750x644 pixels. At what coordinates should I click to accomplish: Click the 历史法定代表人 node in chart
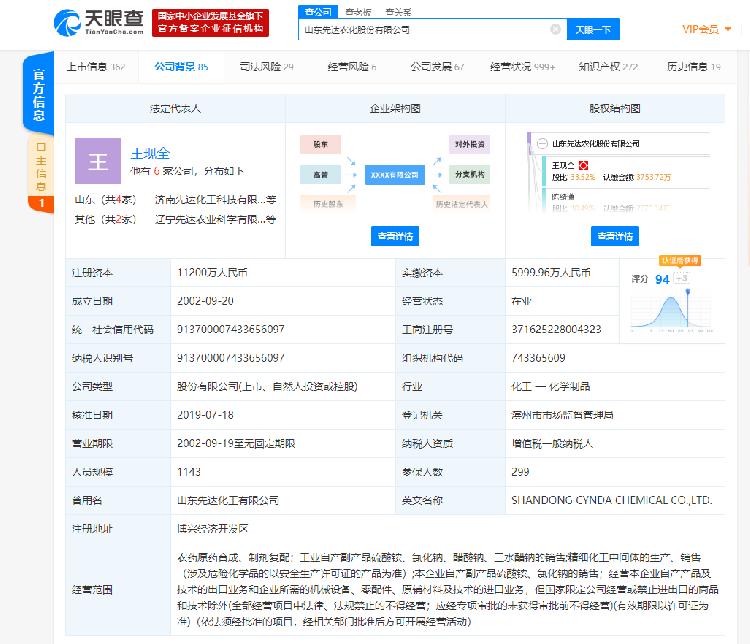coord(461,204)
